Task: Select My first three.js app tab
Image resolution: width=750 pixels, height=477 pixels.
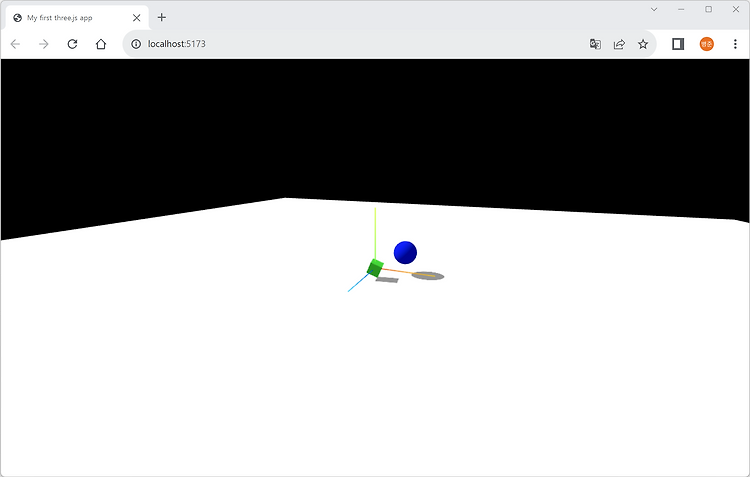Action: pyautogui.click(x=77, y=18)
